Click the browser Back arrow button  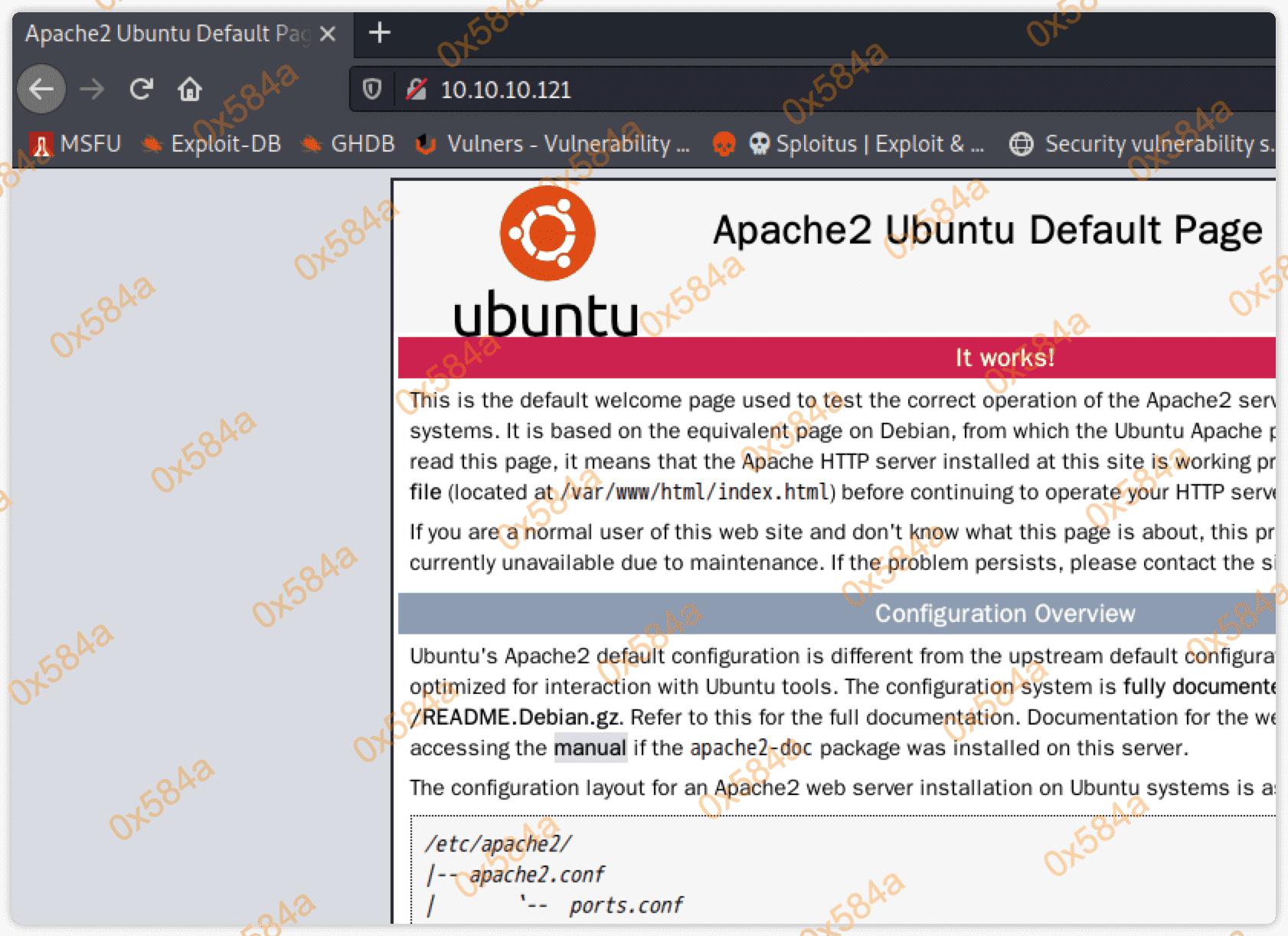coord(41,90)
